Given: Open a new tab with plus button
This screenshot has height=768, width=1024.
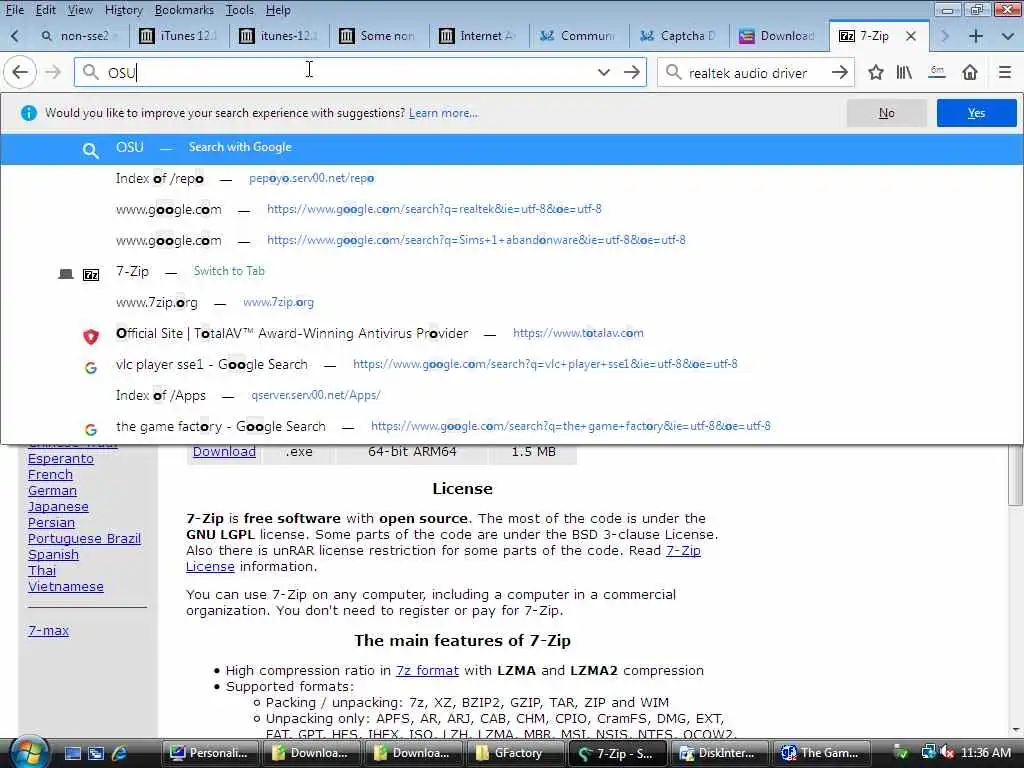Looking at the screenshot, I should click(x=976, y=36).
